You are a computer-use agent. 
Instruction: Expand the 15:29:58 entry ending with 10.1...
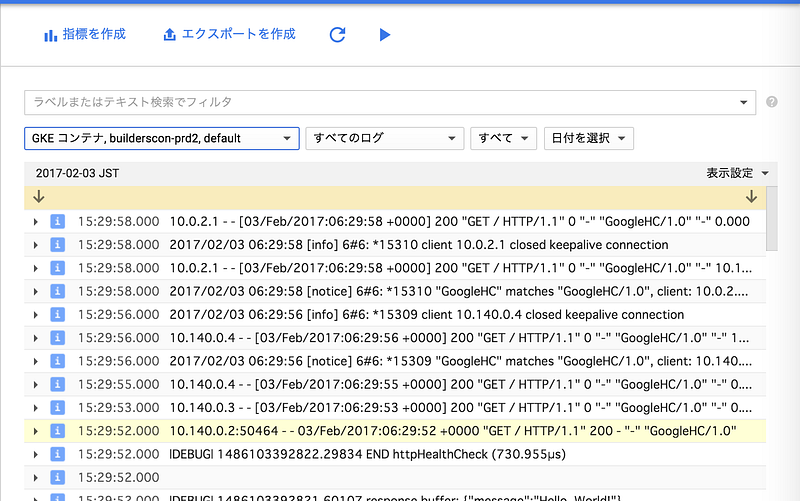[x=35, y=268]
